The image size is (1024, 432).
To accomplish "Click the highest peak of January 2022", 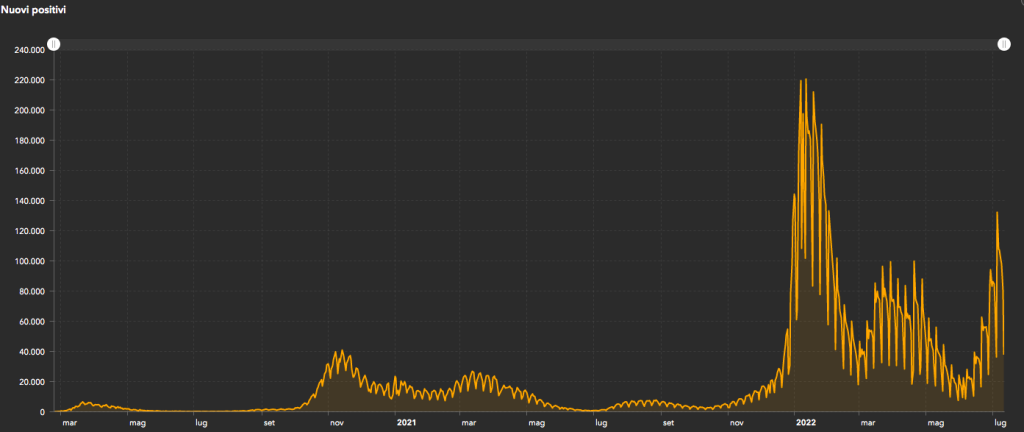I will pos(806,80).
